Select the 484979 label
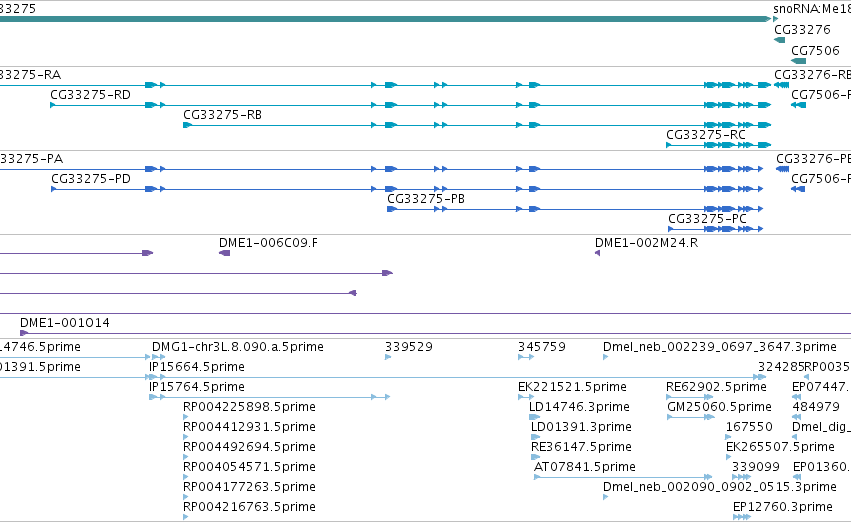This screenshot has width=851, height=522. 816,406
